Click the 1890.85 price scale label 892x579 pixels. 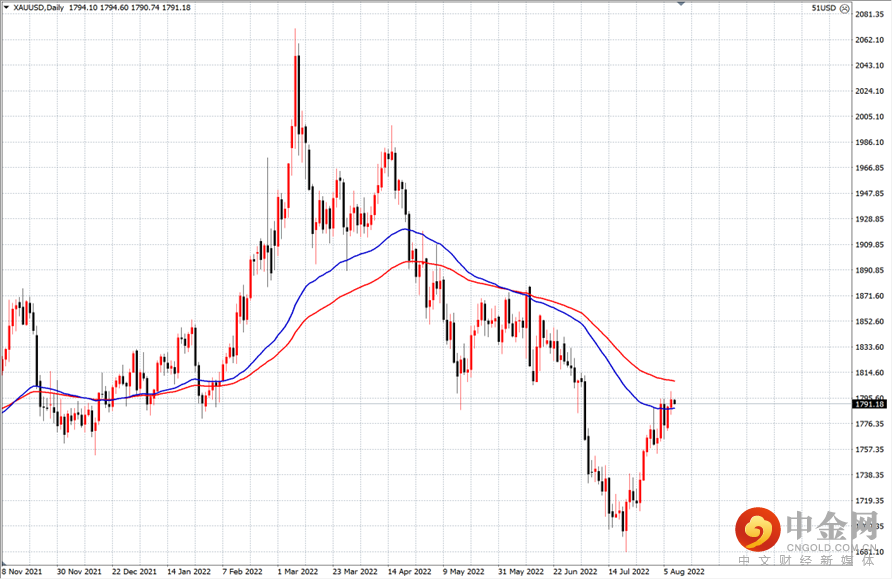(x=869, y=270)
